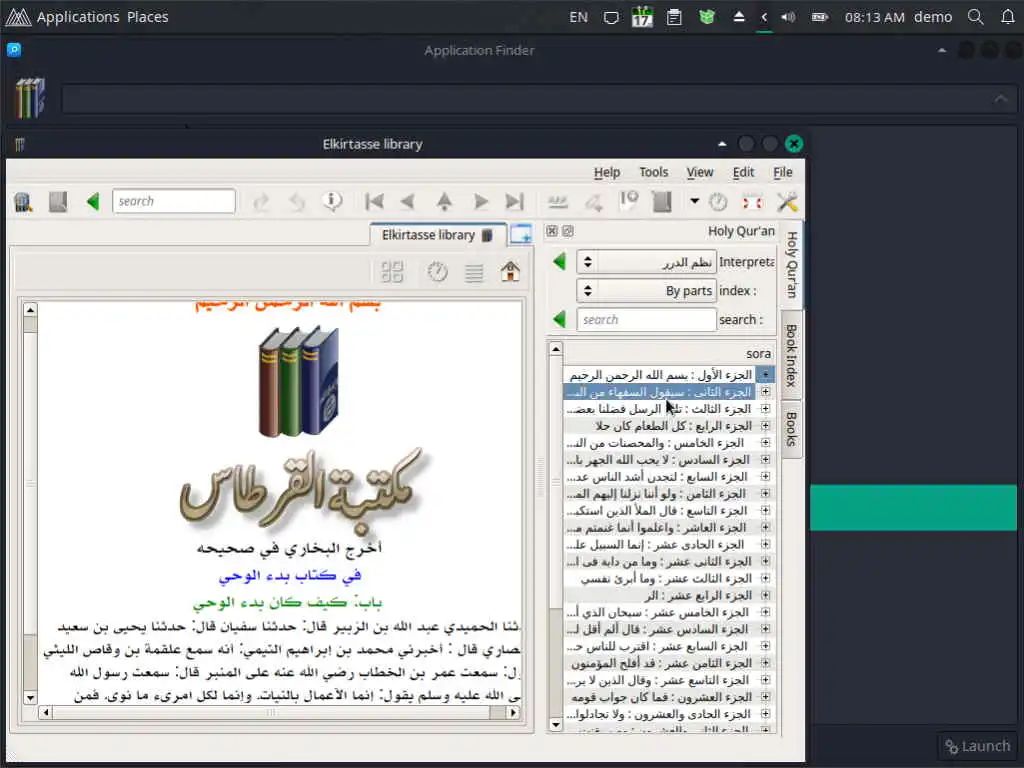Expand the الجزء الثالث tree item
The height and width of the screenshot is (768, 1024).
(765, 409)
